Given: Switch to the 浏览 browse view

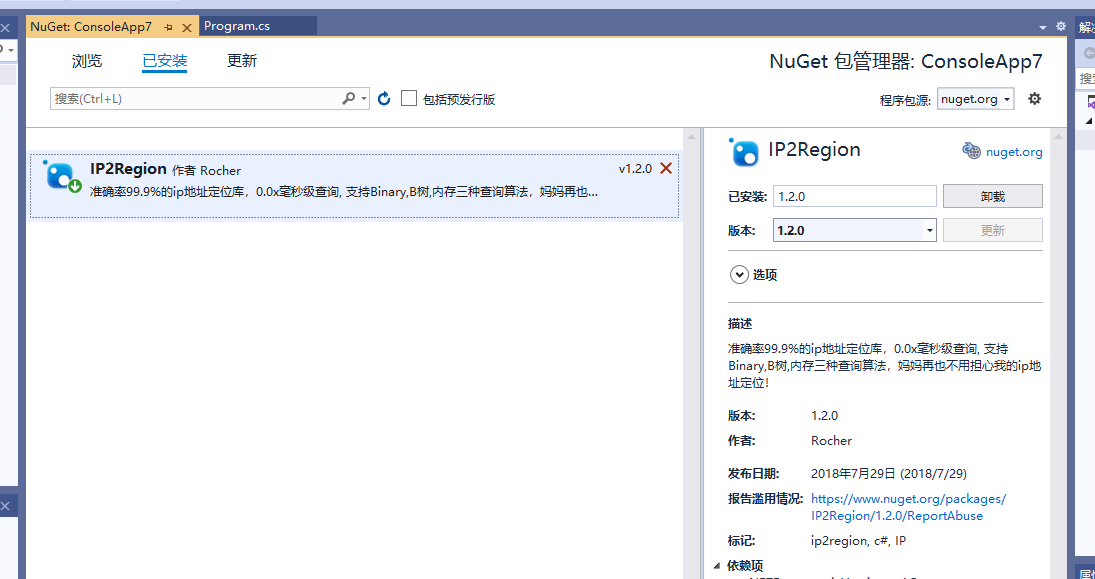Looking at the screenshot, I should [86, 60].
